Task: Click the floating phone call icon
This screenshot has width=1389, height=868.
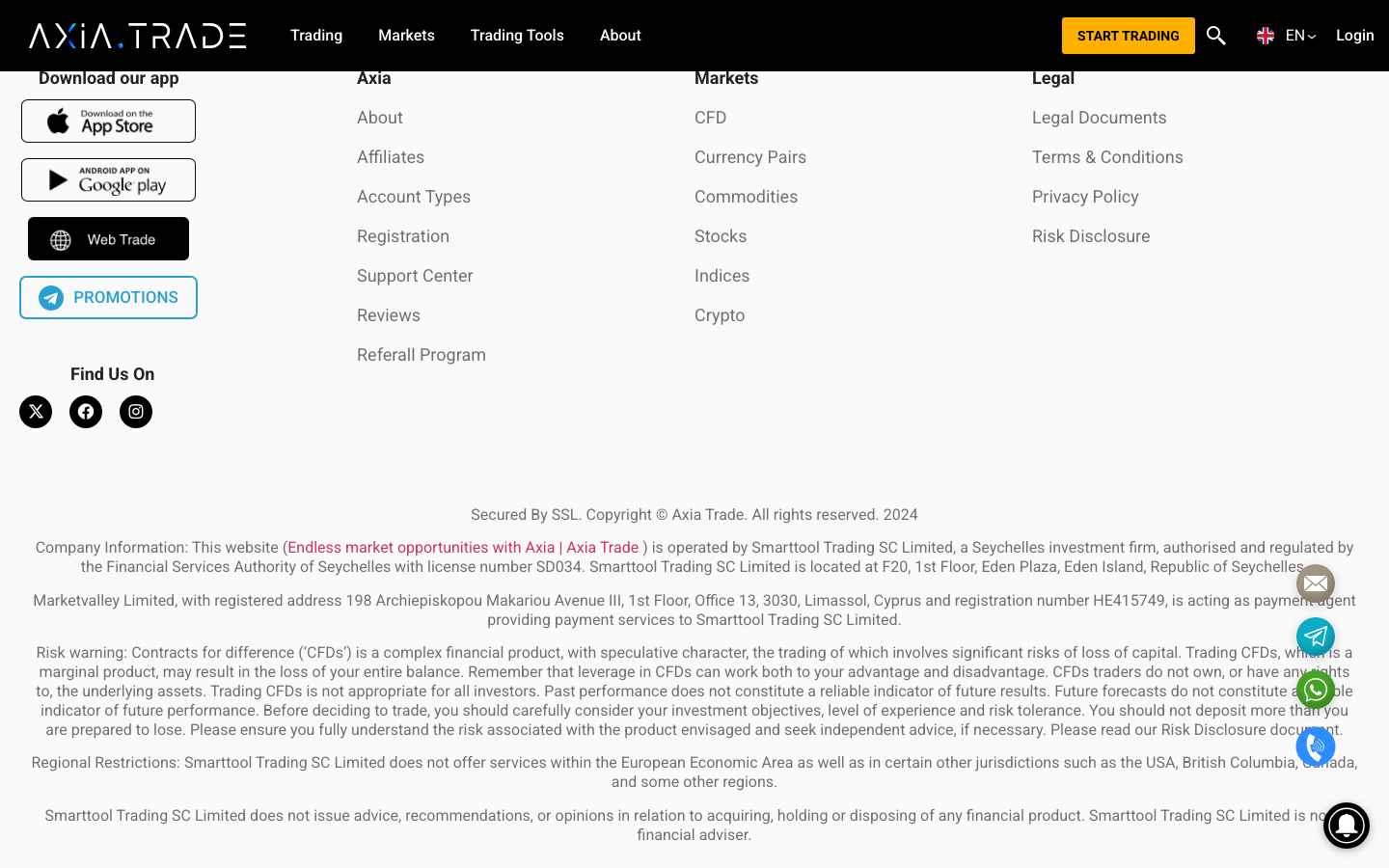Action: pos(1316,746)
